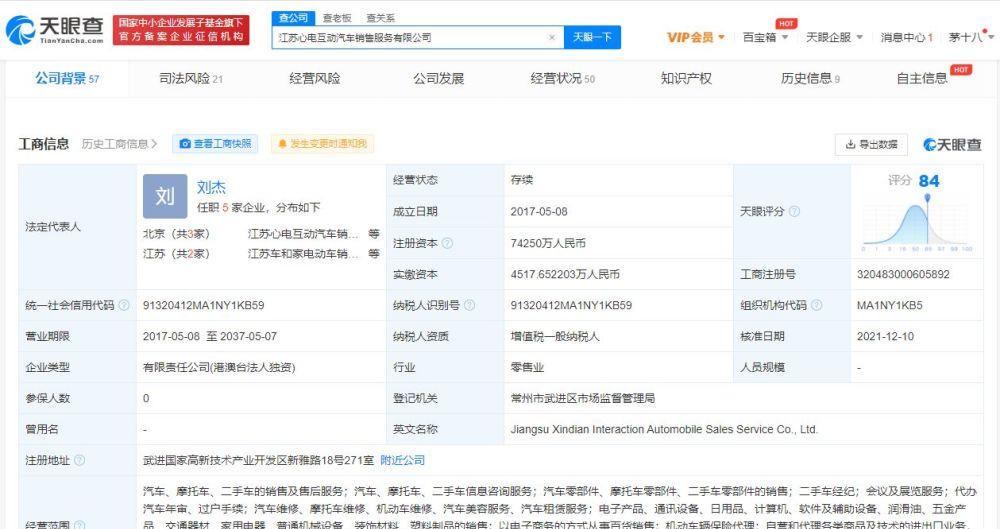Click the paid-in capital 4517.652203万人民币
Viewport: 1000px width, 529px height.
point(565,274)
